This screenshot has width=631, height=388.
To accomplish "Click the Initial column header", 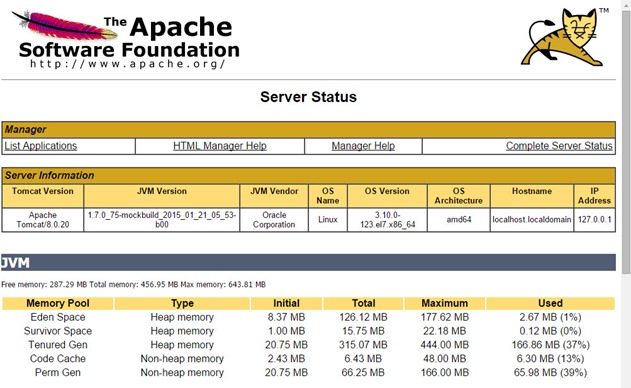I will click(287, 303).
